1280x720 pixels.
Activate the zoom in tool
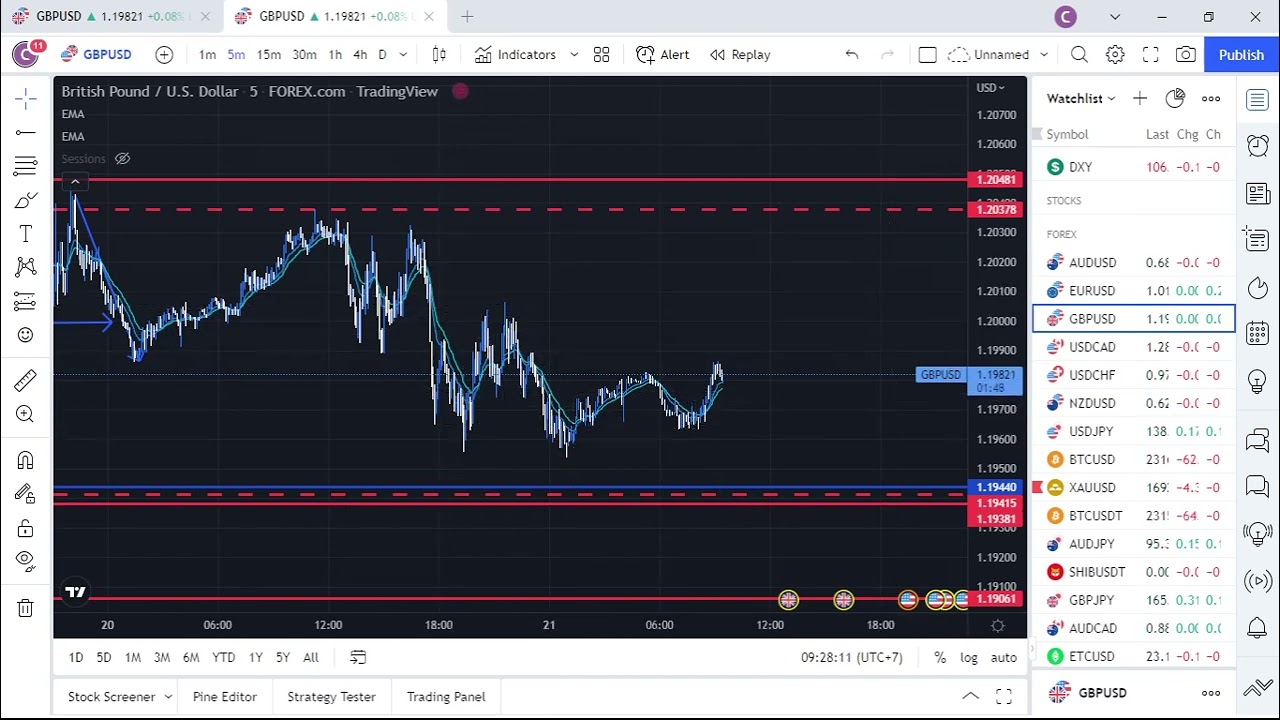[x=26, y=414]
